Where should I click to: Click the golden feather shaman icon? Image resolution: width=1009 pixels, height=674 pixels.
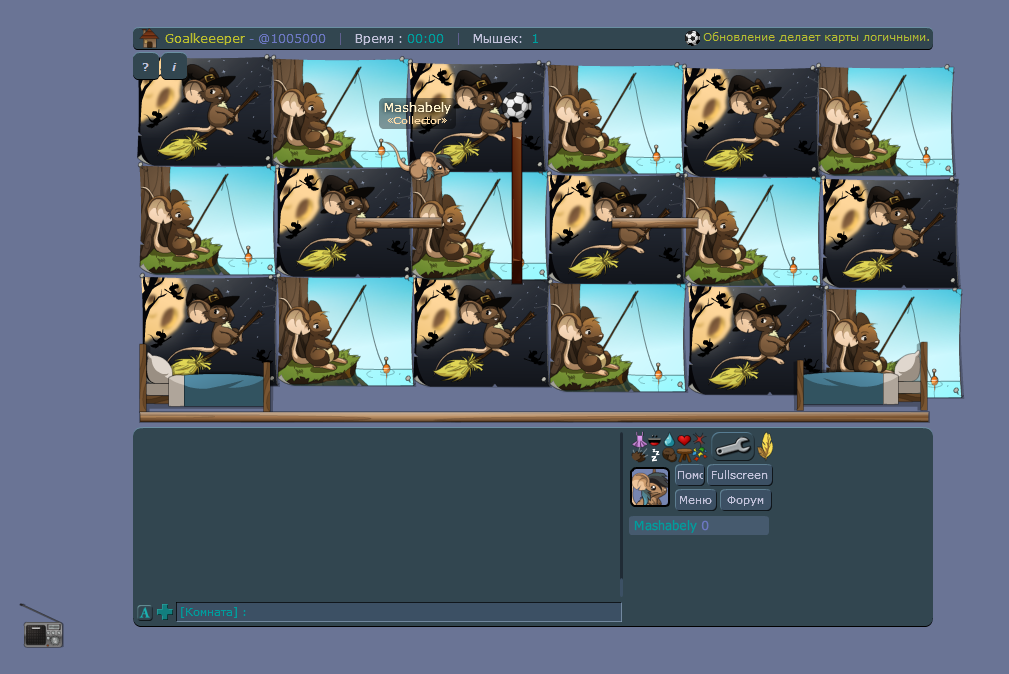766,446
